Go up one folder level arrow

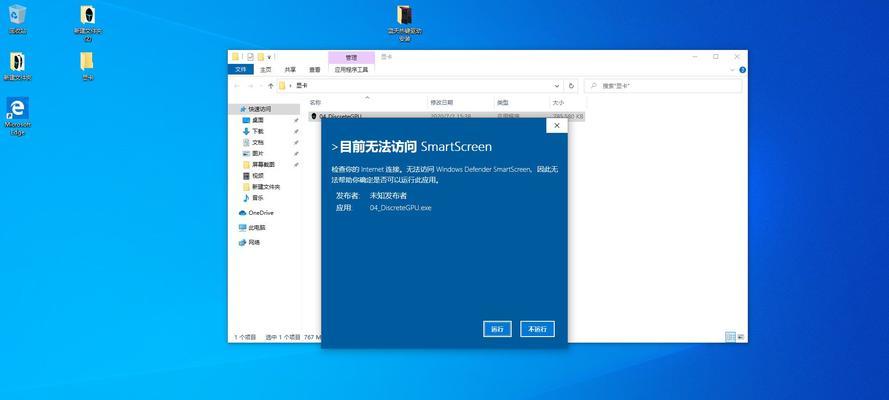271,86
